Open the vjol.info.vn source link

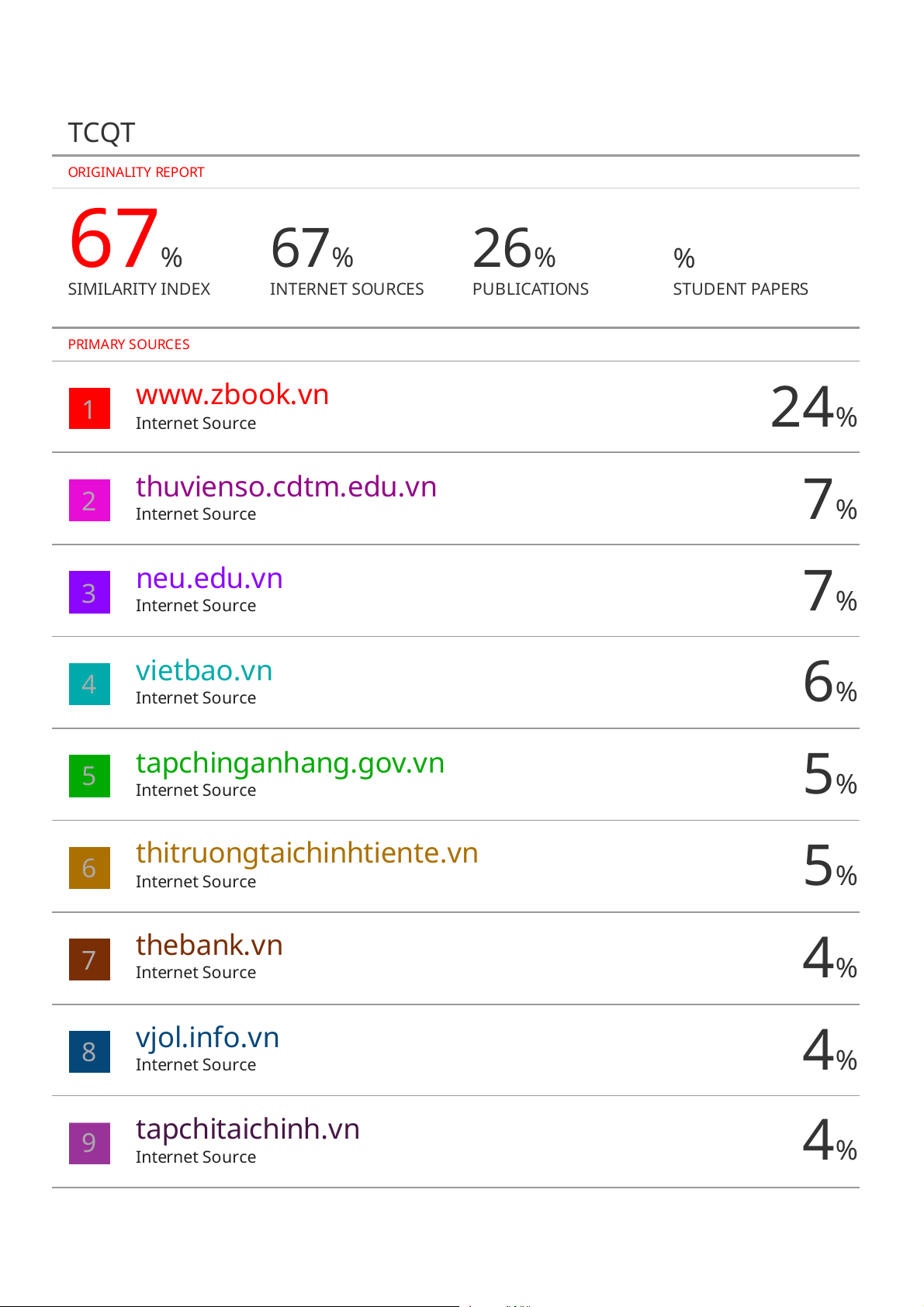207,1037
